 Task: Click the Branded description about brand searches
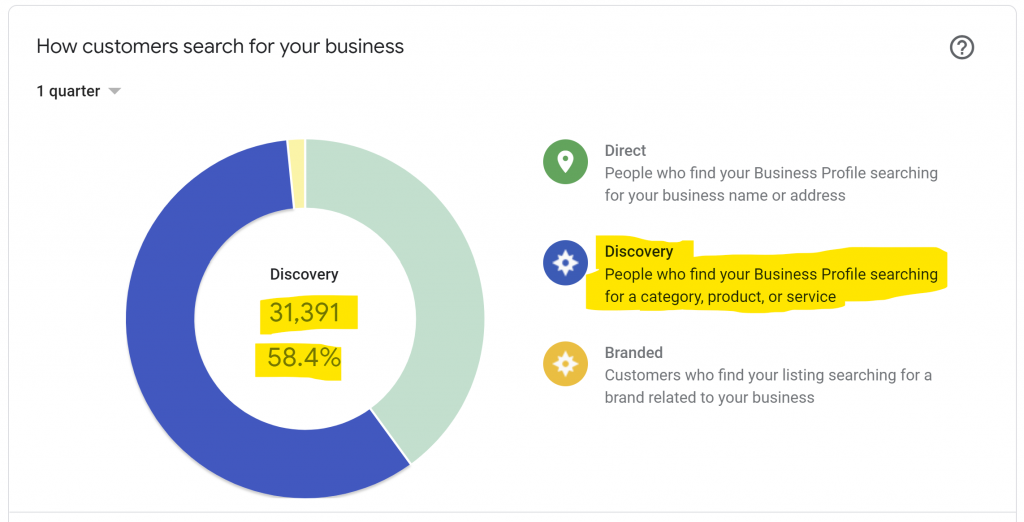click(x=767, y=386)
